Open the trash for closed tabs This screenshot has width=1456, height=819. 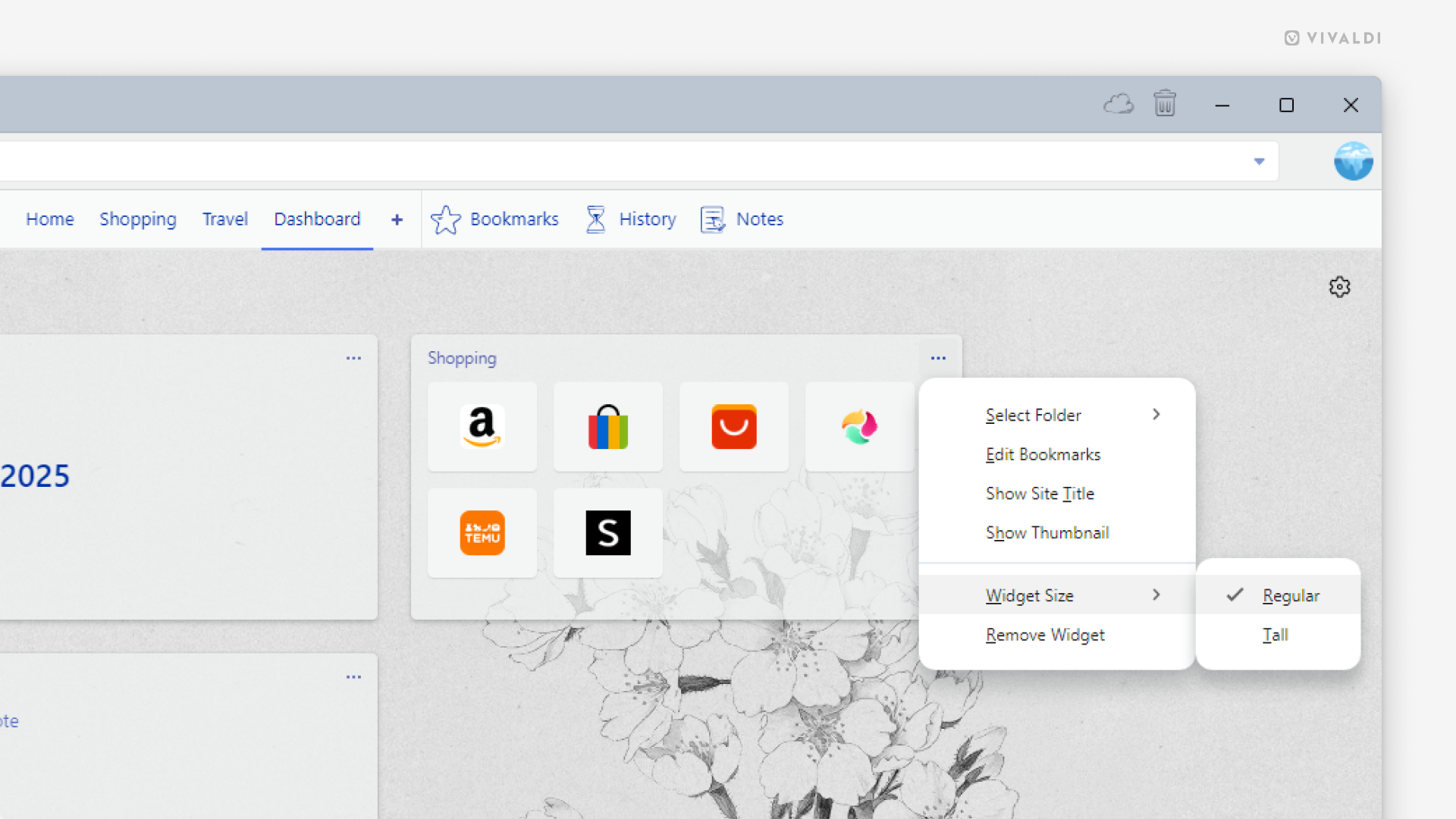click(1166, 104)
